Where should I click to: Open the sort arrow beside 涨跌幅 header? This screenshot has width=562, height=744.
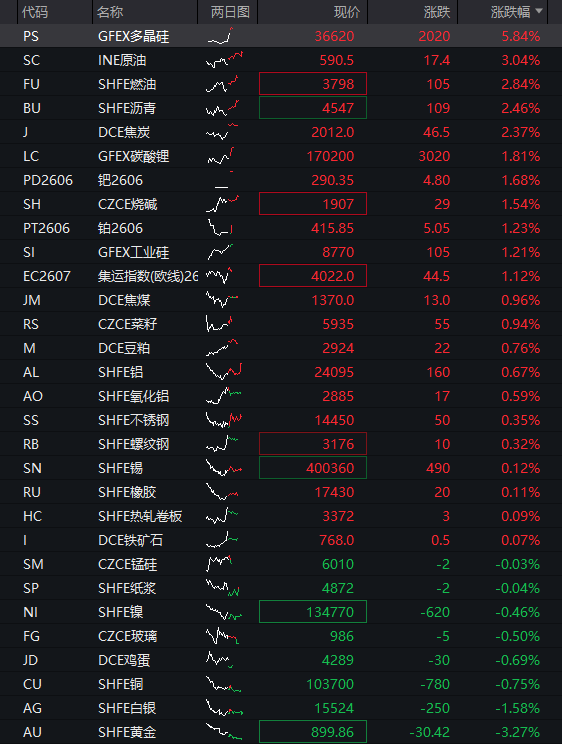(x=539, y=11)
